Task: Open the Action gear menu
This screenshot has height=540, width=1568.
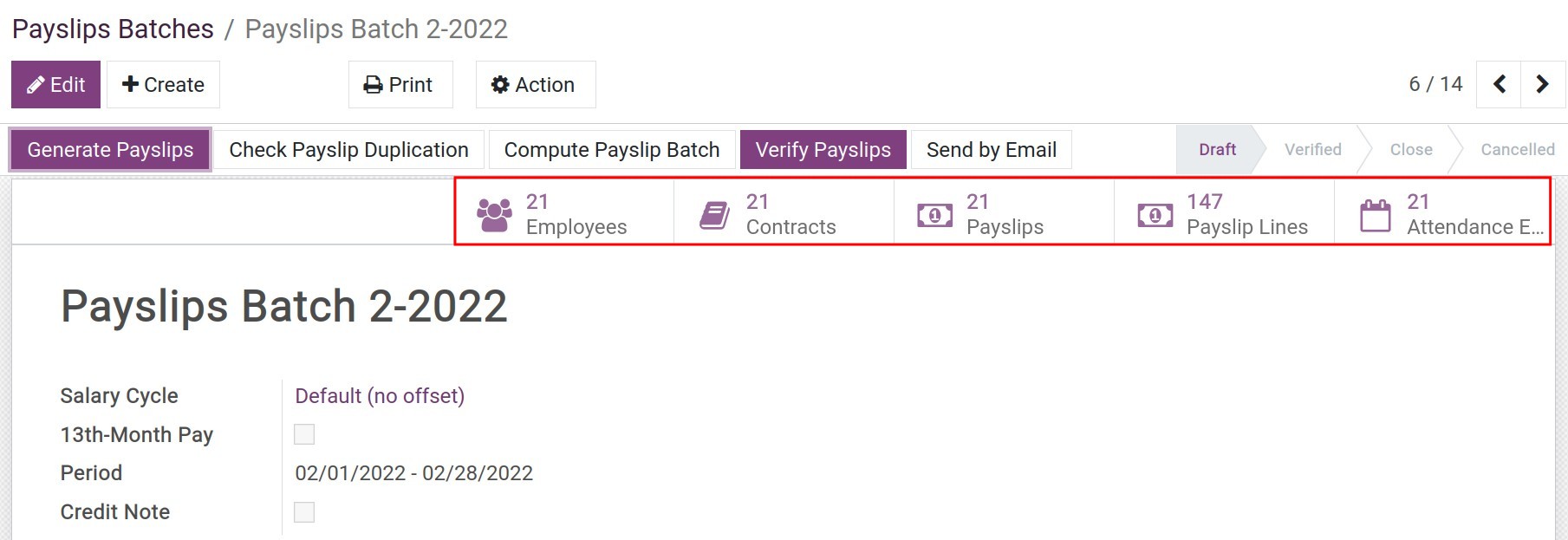Action: (x=535, y=84)
